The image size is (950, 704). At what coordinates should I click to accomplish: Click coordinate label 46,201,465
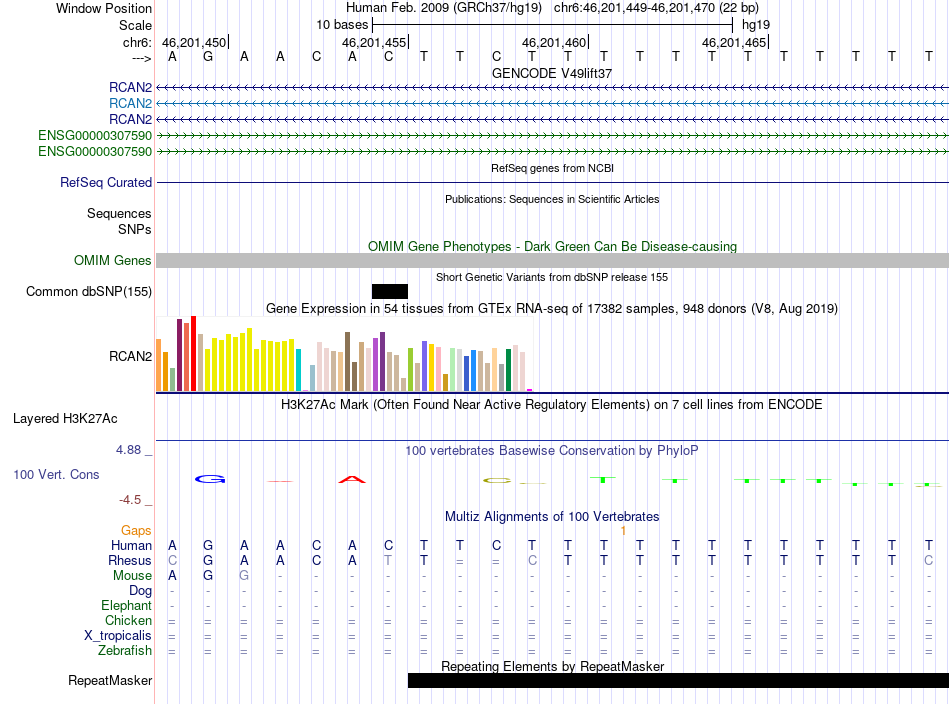tap(734, 42)
